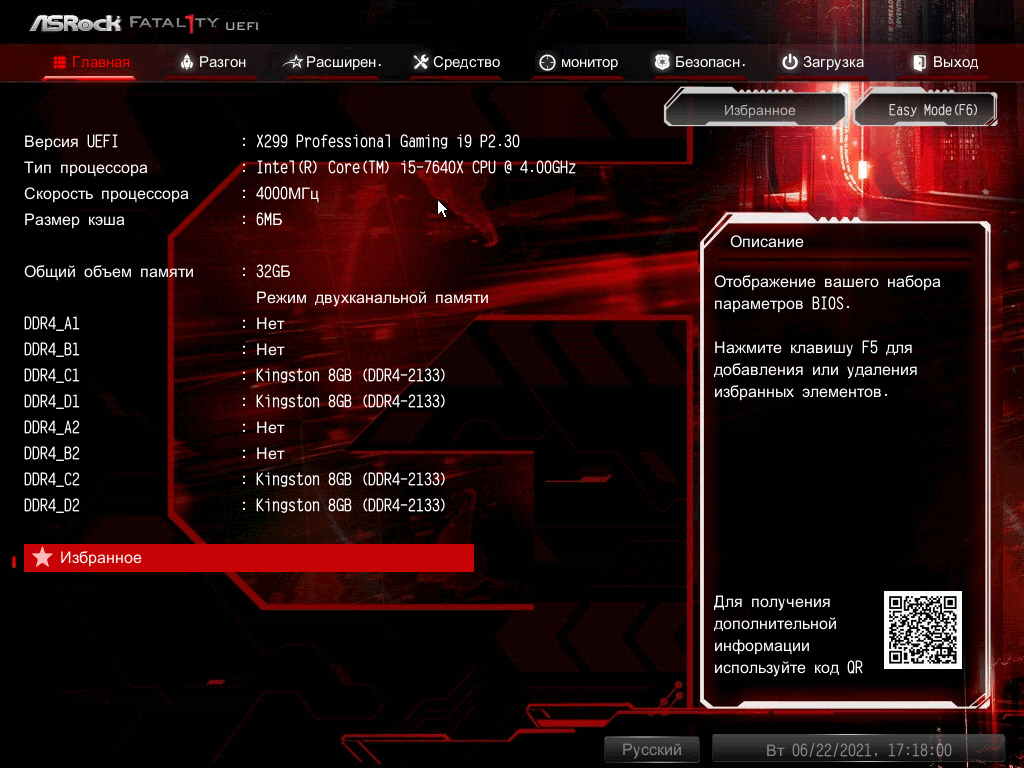Click the Расширен. star icon
Image resolution: width=1024 pixels, height=768 pixels.
coord(293,62)
